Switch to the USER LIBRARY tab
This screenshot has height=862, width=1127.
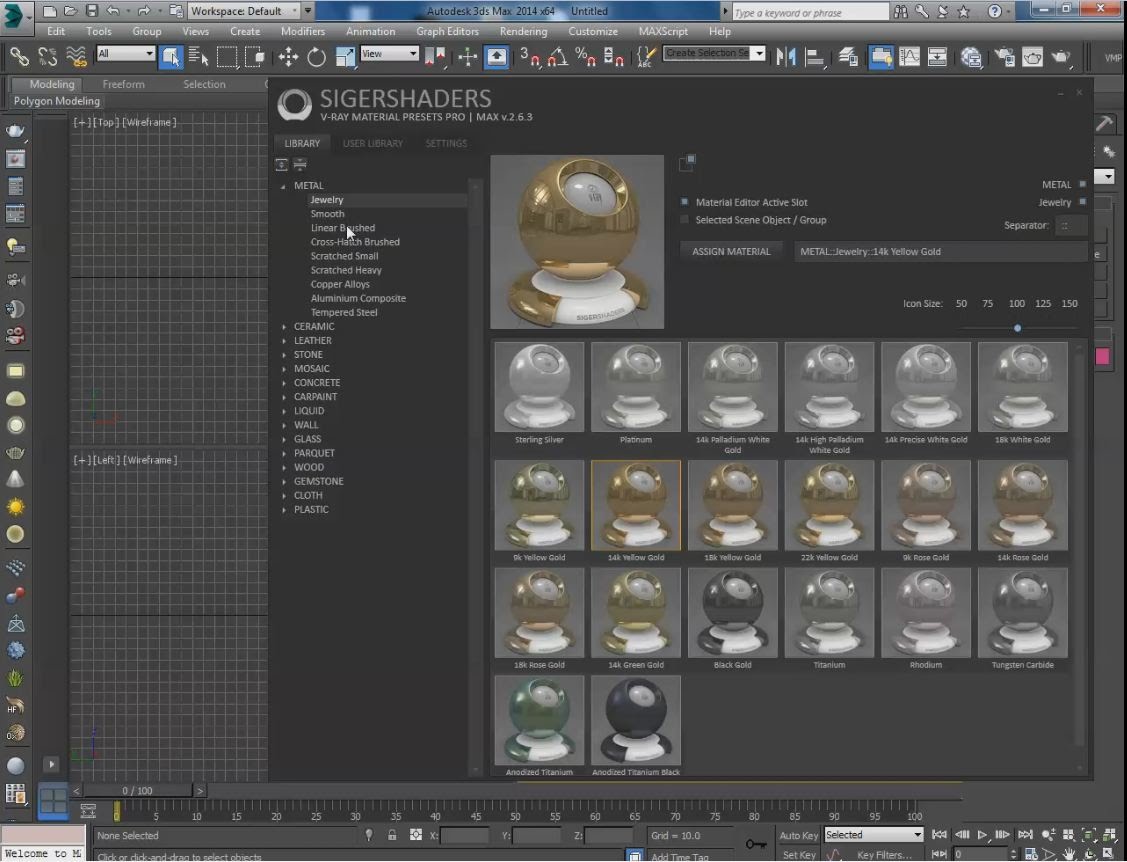[x=373, y=143]
